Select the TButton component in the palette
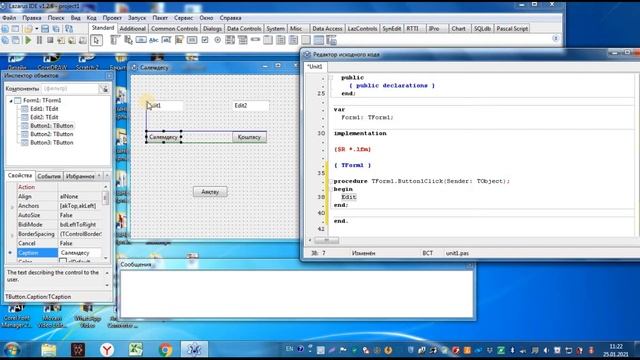 141,40
